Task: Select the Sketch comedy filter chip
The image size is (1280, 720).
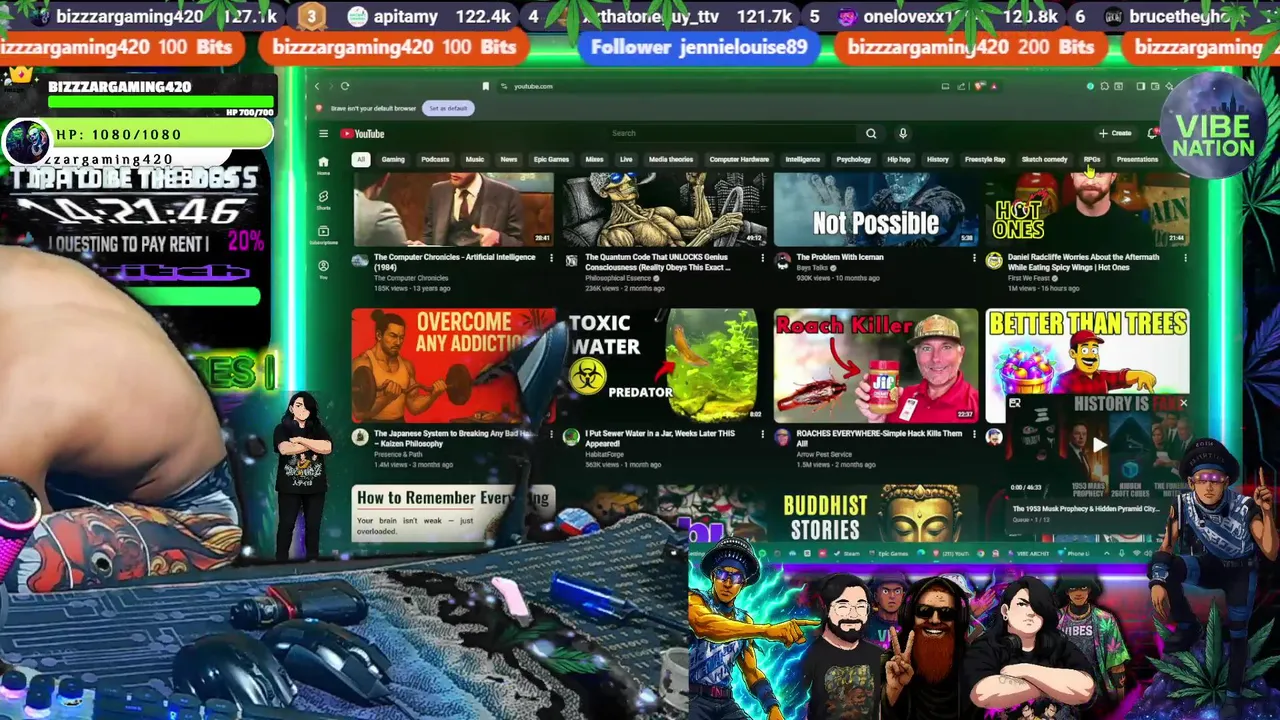Action: point(1044,160)
